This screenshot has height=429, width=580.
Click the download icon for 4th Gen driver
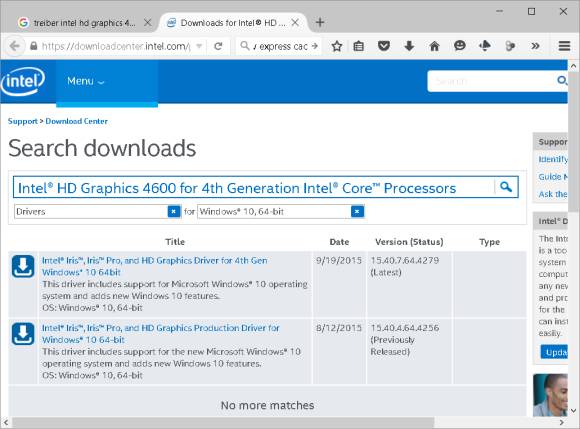click(x=23, y=266)
